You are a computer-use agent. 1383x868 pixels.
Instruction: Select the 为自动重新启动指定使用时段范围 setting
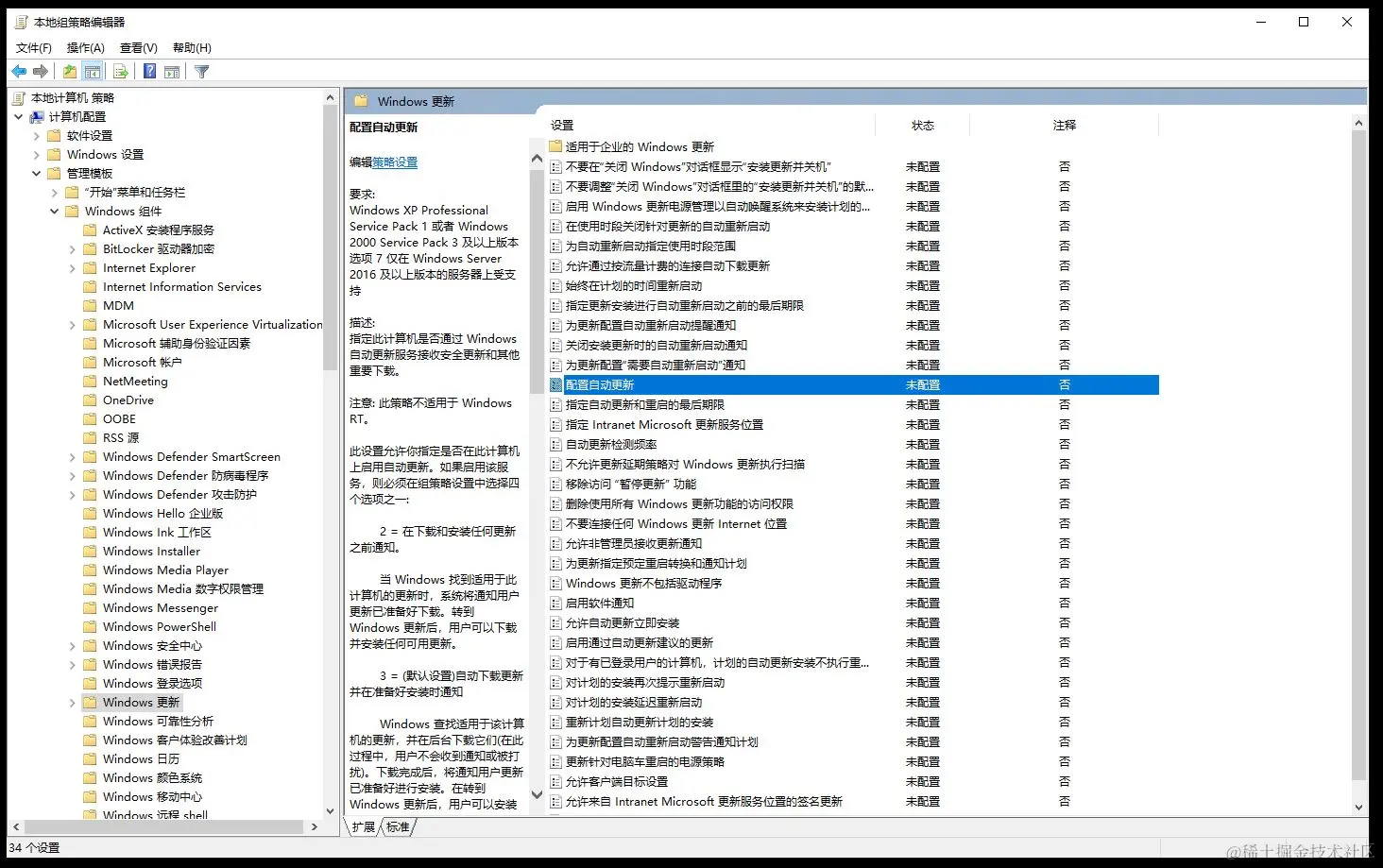click(x=650, y=246)
